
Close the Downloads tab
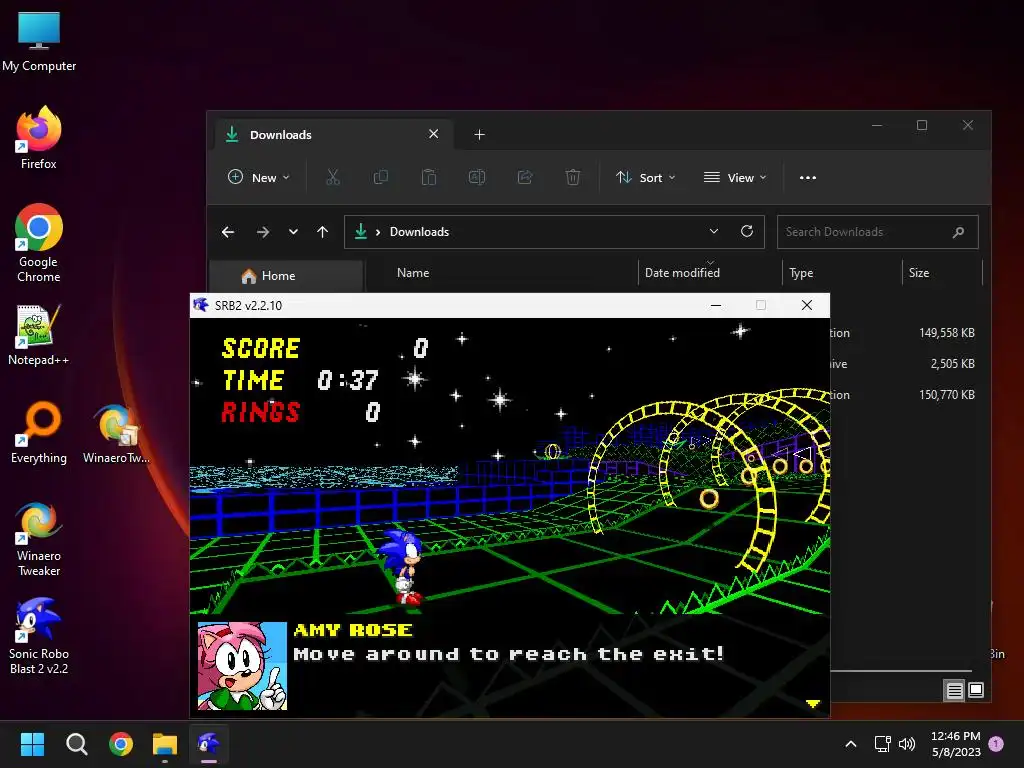(x=434, y=134)
